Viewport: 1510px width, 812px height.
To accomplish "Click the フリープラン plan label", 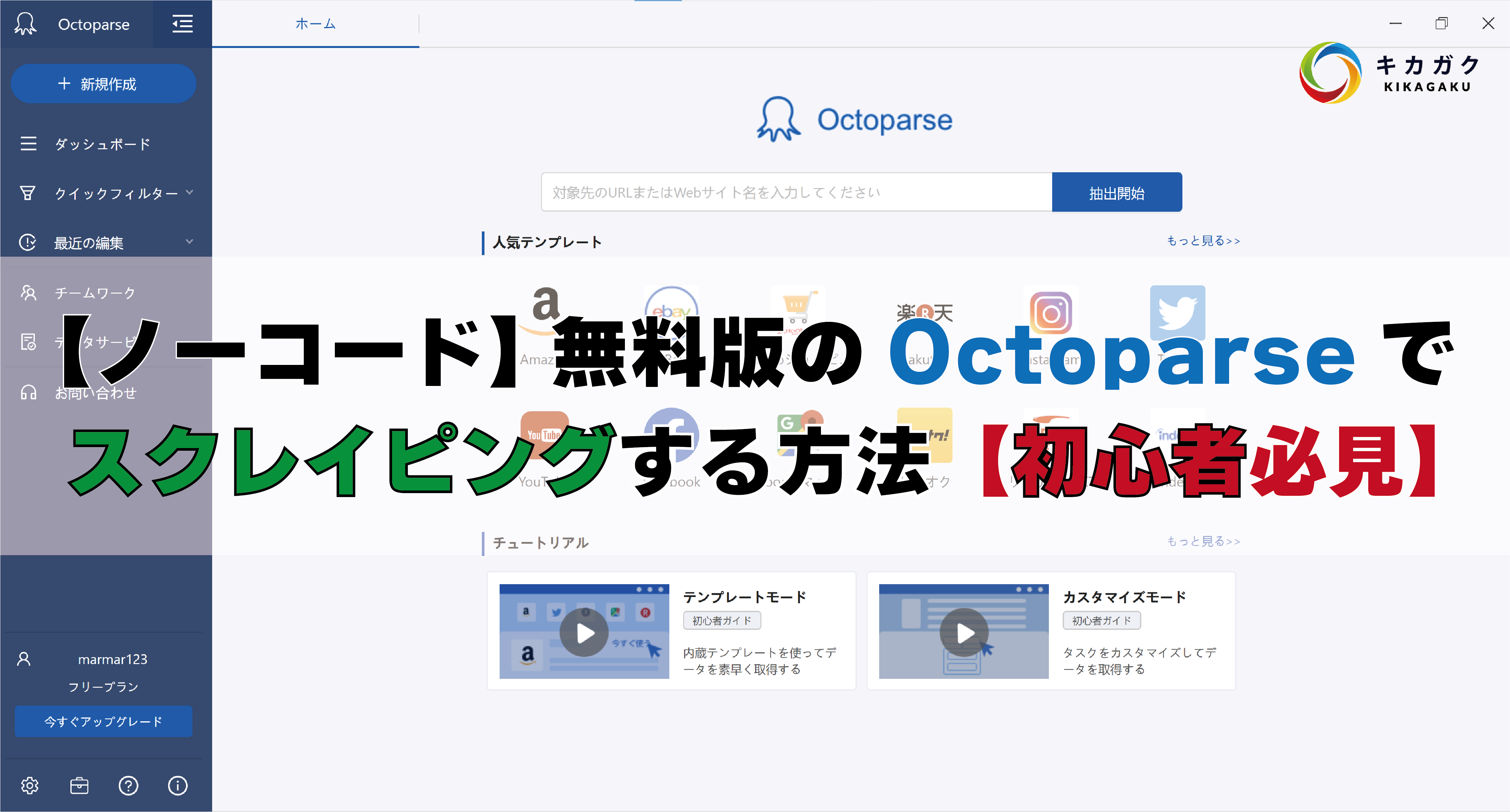I will click(103, 687).
